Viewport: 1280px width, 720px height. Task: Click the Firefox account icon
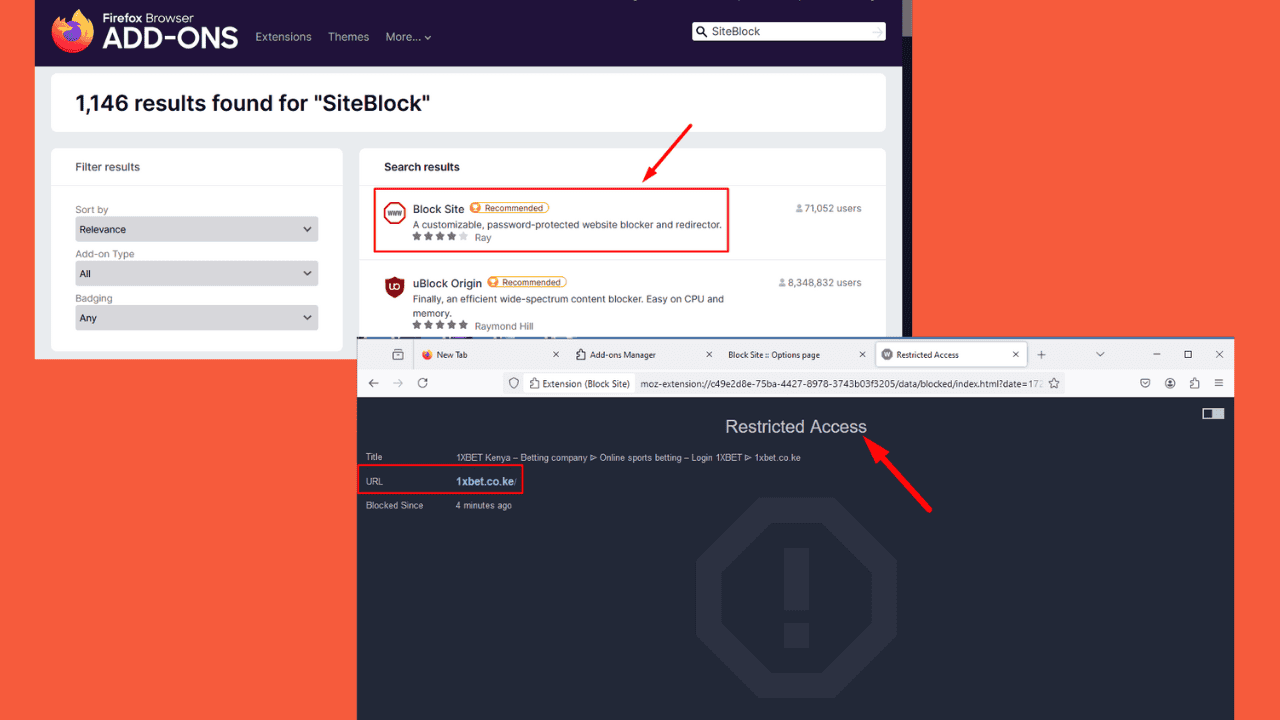point(1170,383)
